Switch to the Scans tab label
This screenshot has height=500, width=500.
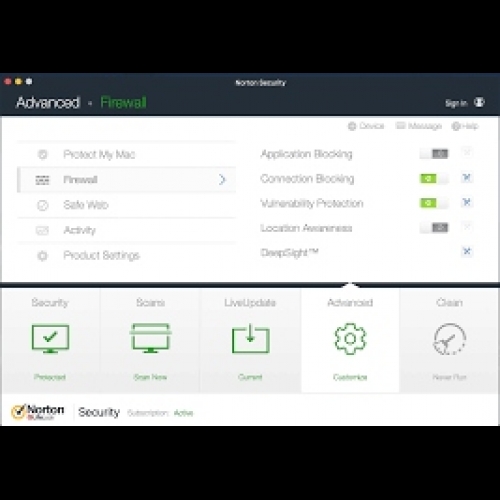(x=150, y=303)
